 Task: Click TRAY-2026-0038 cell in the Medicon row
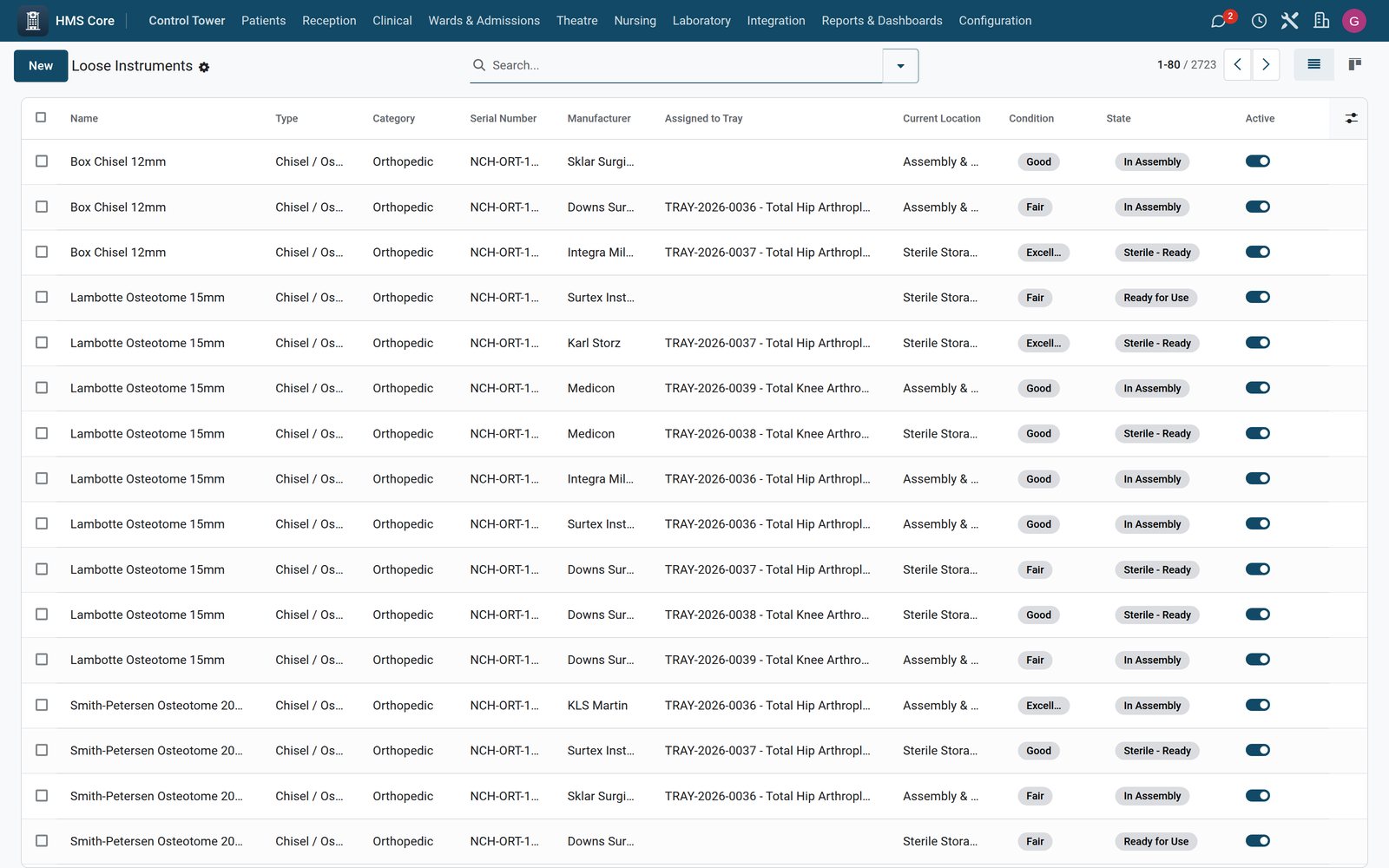767,433
